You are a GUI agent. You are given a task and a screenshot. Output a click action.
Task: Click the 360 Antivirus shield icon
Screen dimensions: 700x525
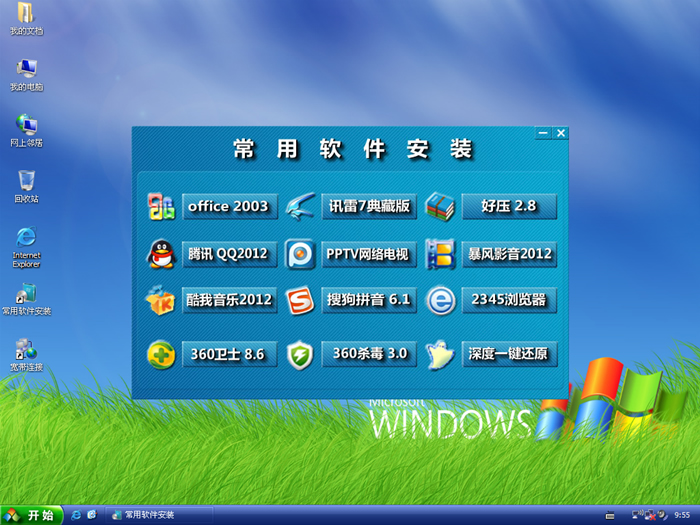[301, 354]
